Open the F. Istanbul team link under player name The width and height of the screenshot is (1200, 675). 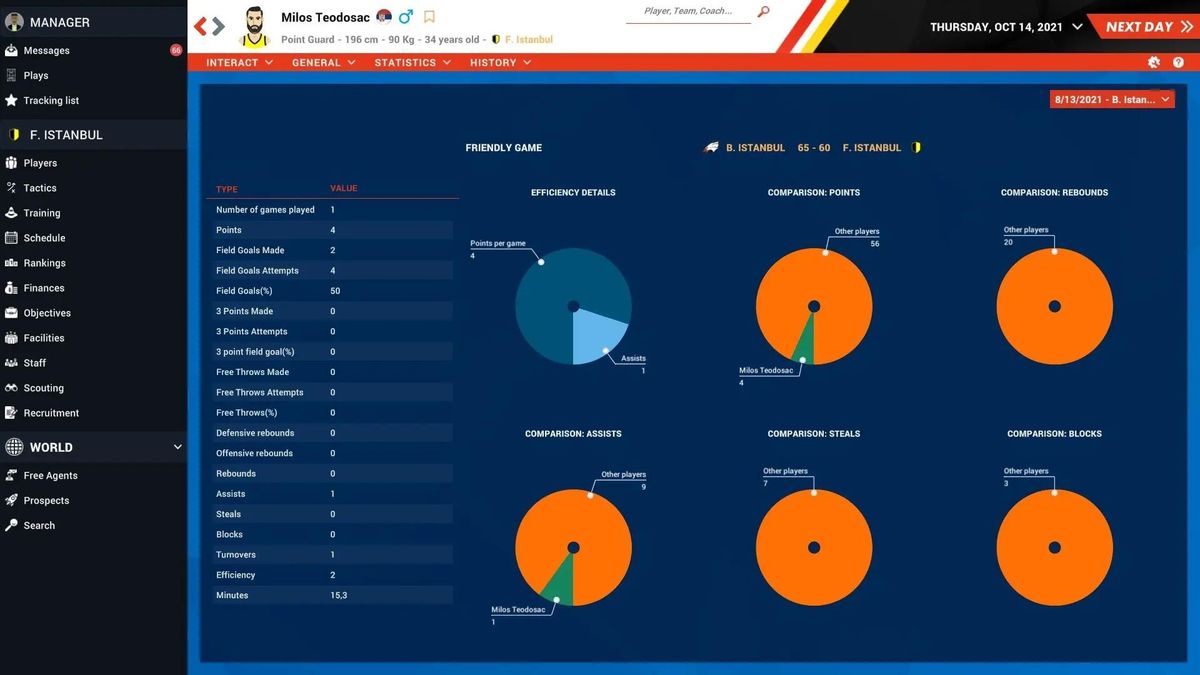528,40
